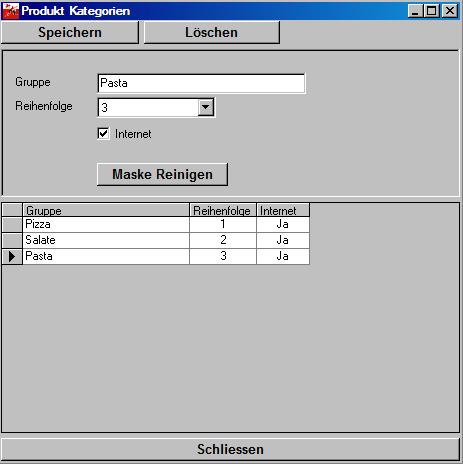Viewport: 463px width, 464px height.
Task: Close the Produkt Kategorien window
Action: [x=450, y=11]
